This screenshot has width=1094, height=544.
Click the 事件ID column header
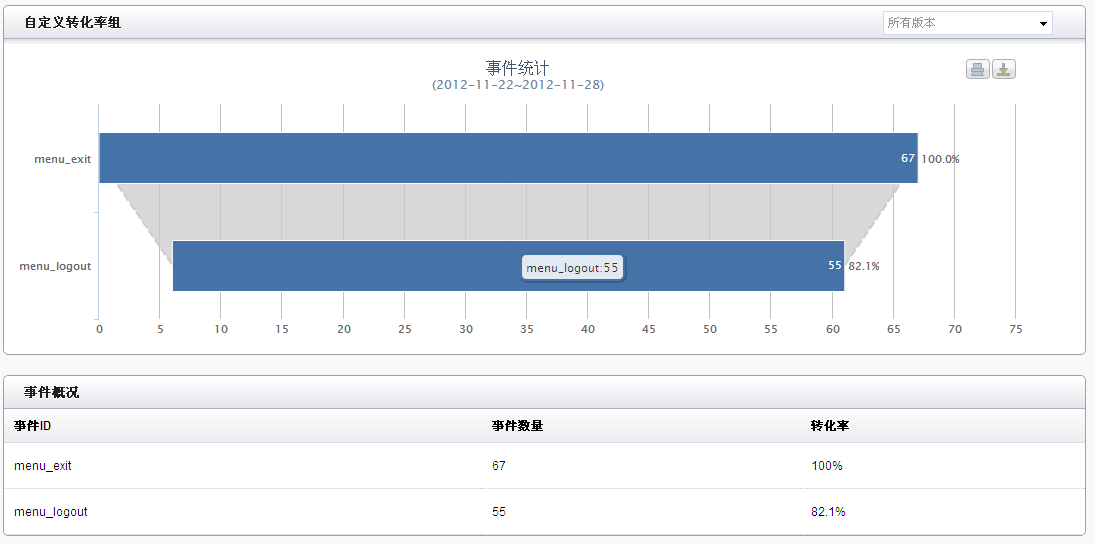coord(32,426)
